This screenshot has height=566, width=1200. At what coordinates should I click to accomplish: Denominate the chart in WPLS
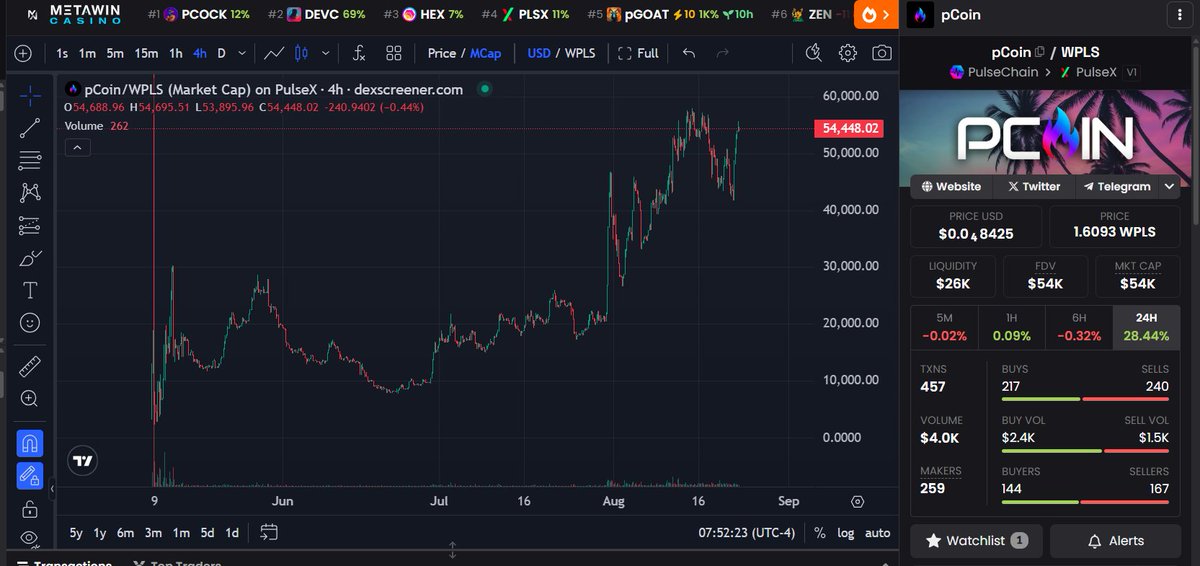pos(581,53)
